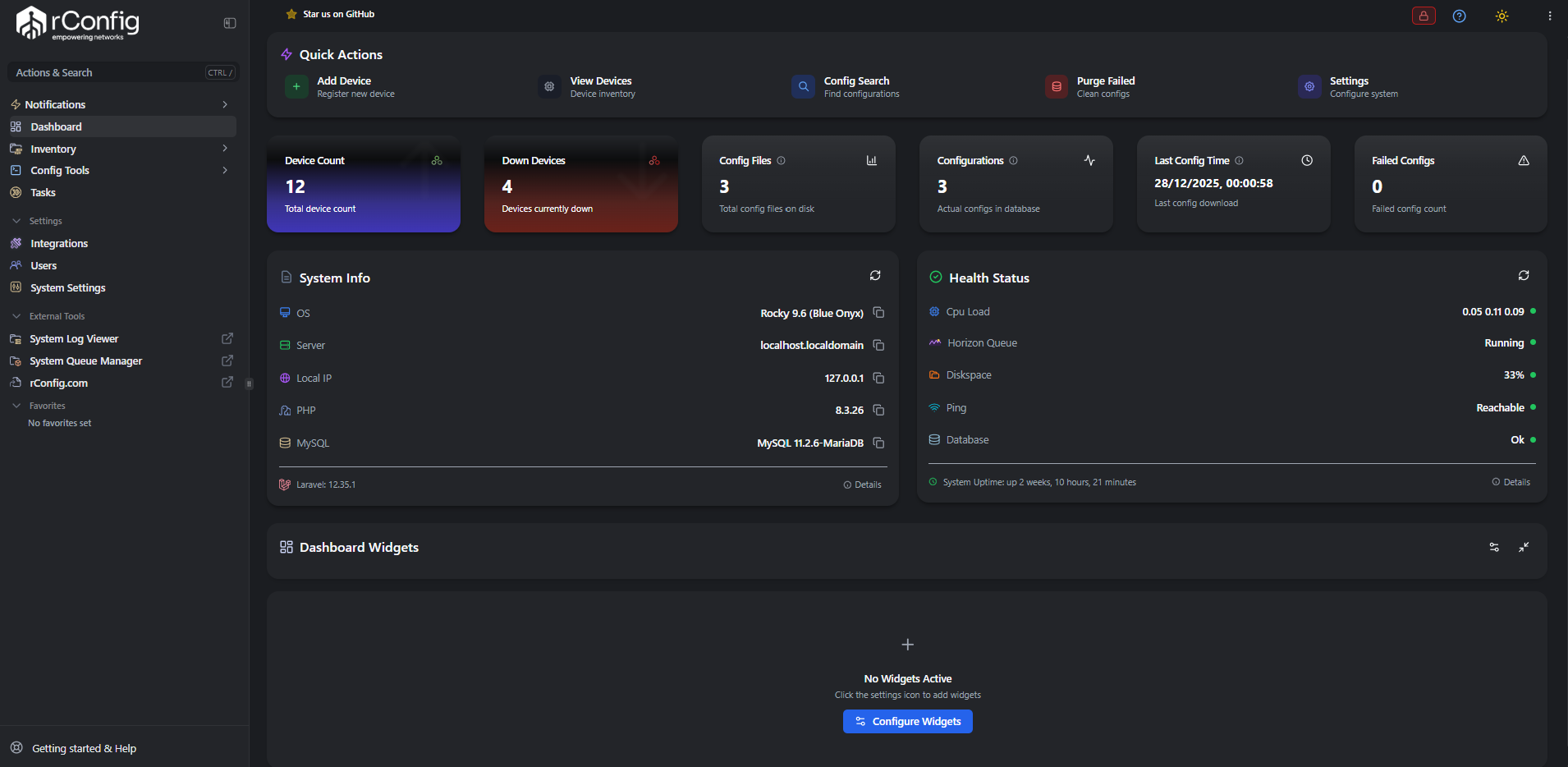The height and width of the screenshot is (767, 1568).
Task: Expand the Notifications menu chevron
Action: (225, 104)
